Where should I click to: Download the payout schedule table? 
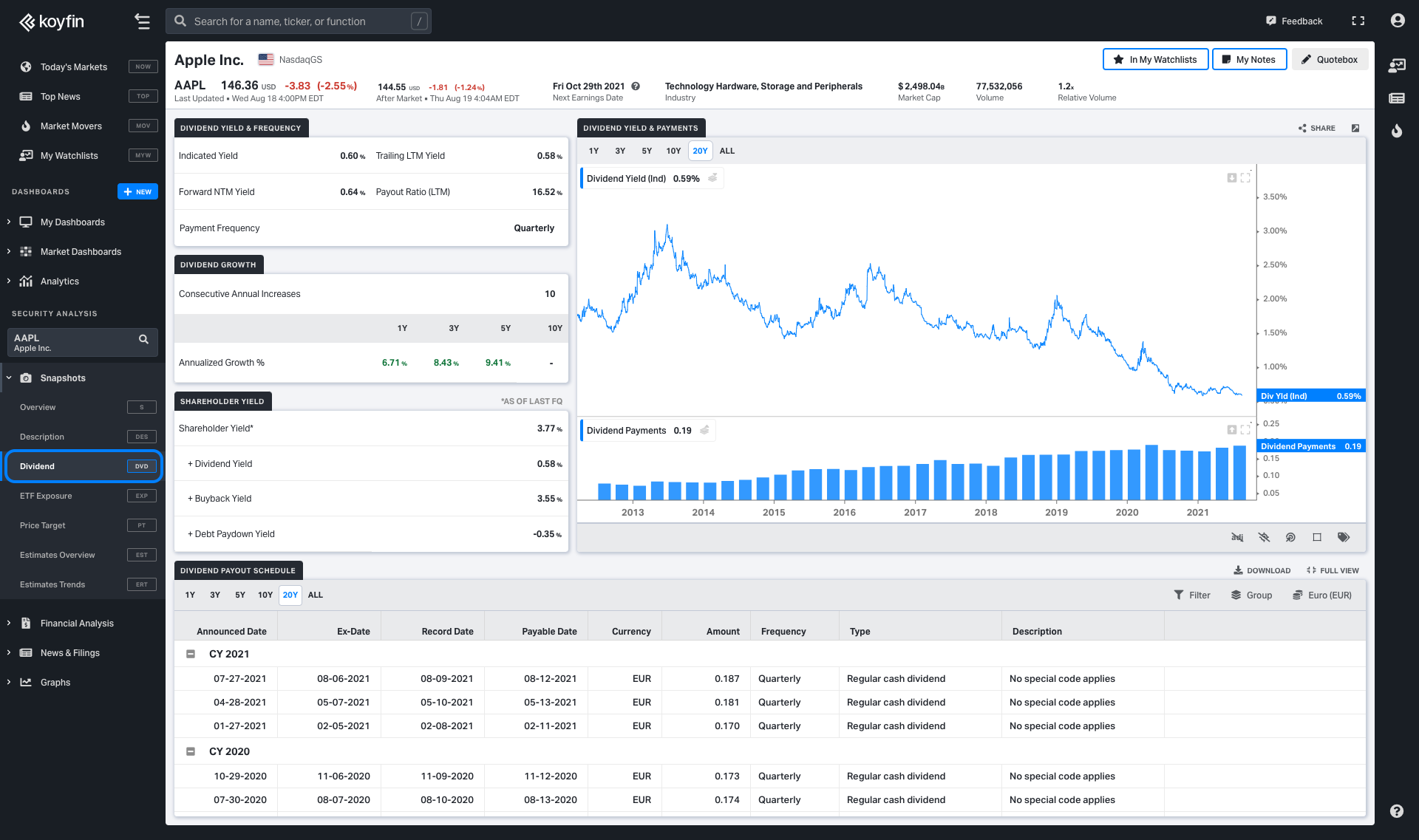pos(1262,570)
